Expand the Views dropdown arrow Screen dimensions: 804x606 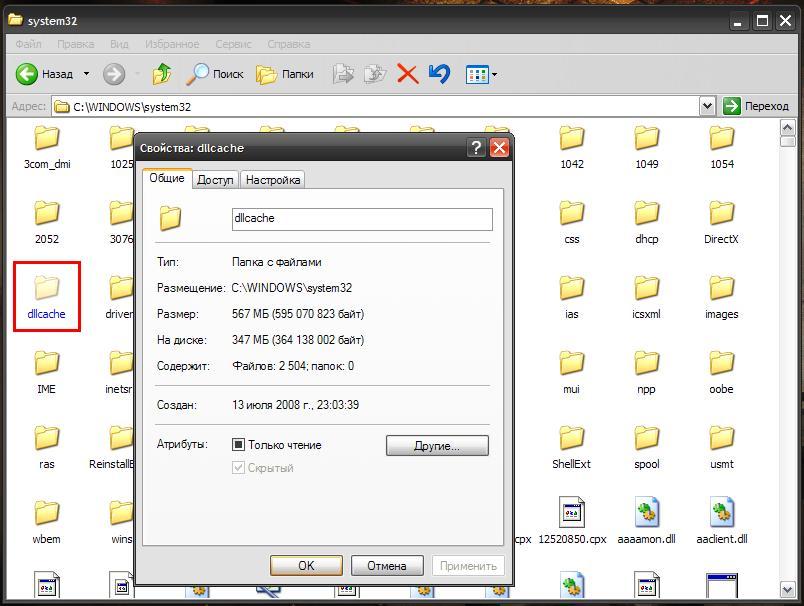(x=494, y=75)
